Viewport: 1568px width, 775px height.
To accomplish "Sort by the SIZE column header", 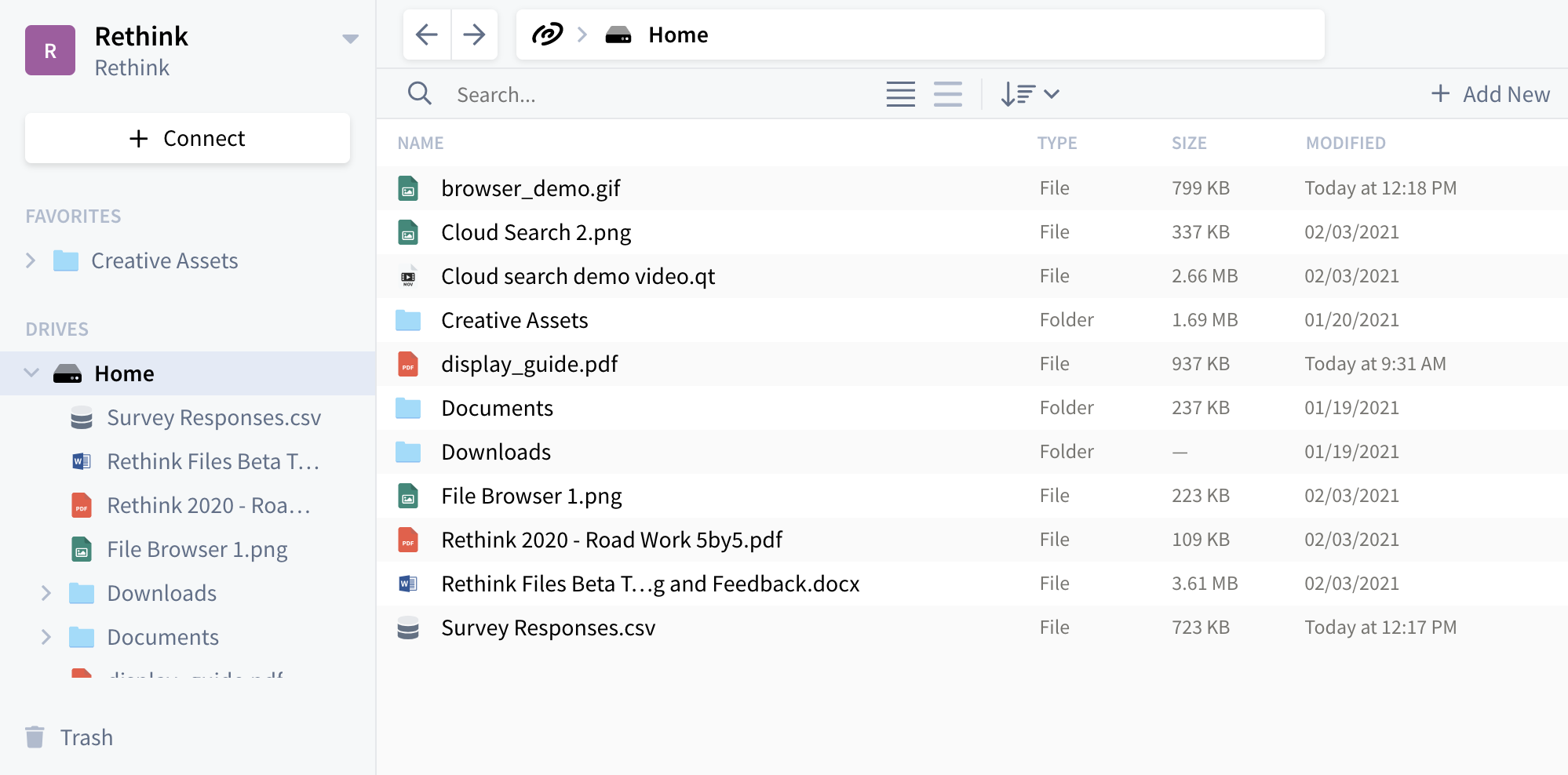I will point(1189,143).
